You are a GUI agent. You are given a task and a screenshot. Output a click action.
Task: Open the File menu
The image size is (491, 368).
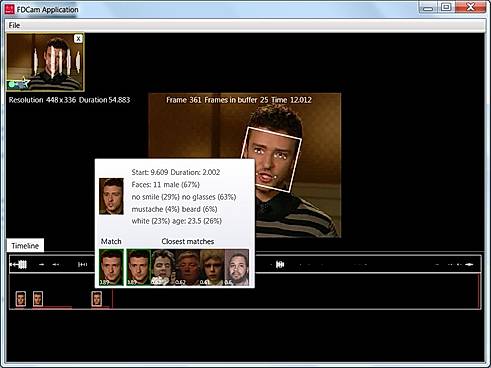coord(14,25)
